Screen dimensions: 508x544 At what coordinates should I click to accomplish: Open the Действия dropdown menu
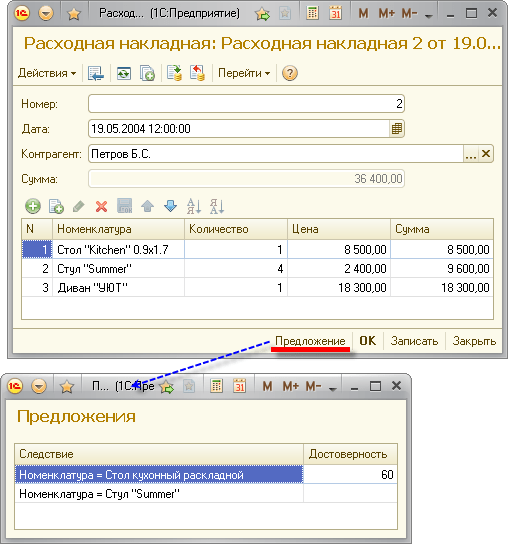47,73
